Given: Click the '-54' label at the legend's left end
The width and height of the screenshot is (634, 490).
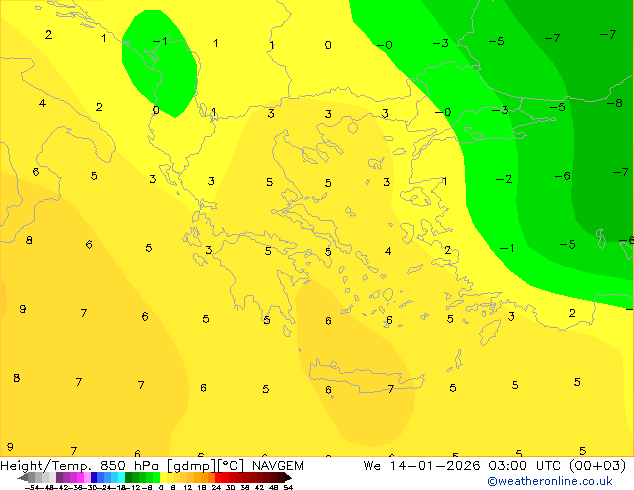Looking at the screenshot, I should 32,487.
